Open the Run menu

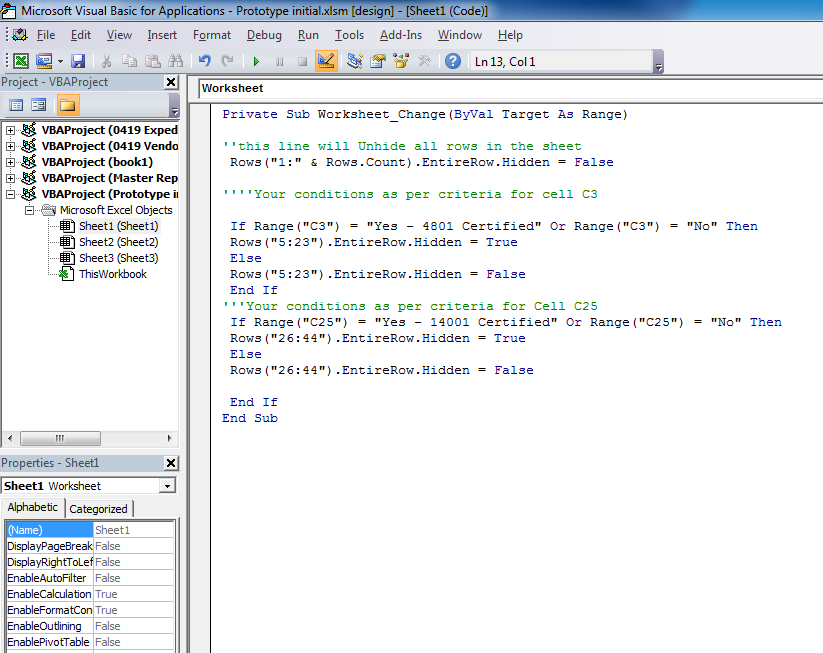[x=308, y=35]
